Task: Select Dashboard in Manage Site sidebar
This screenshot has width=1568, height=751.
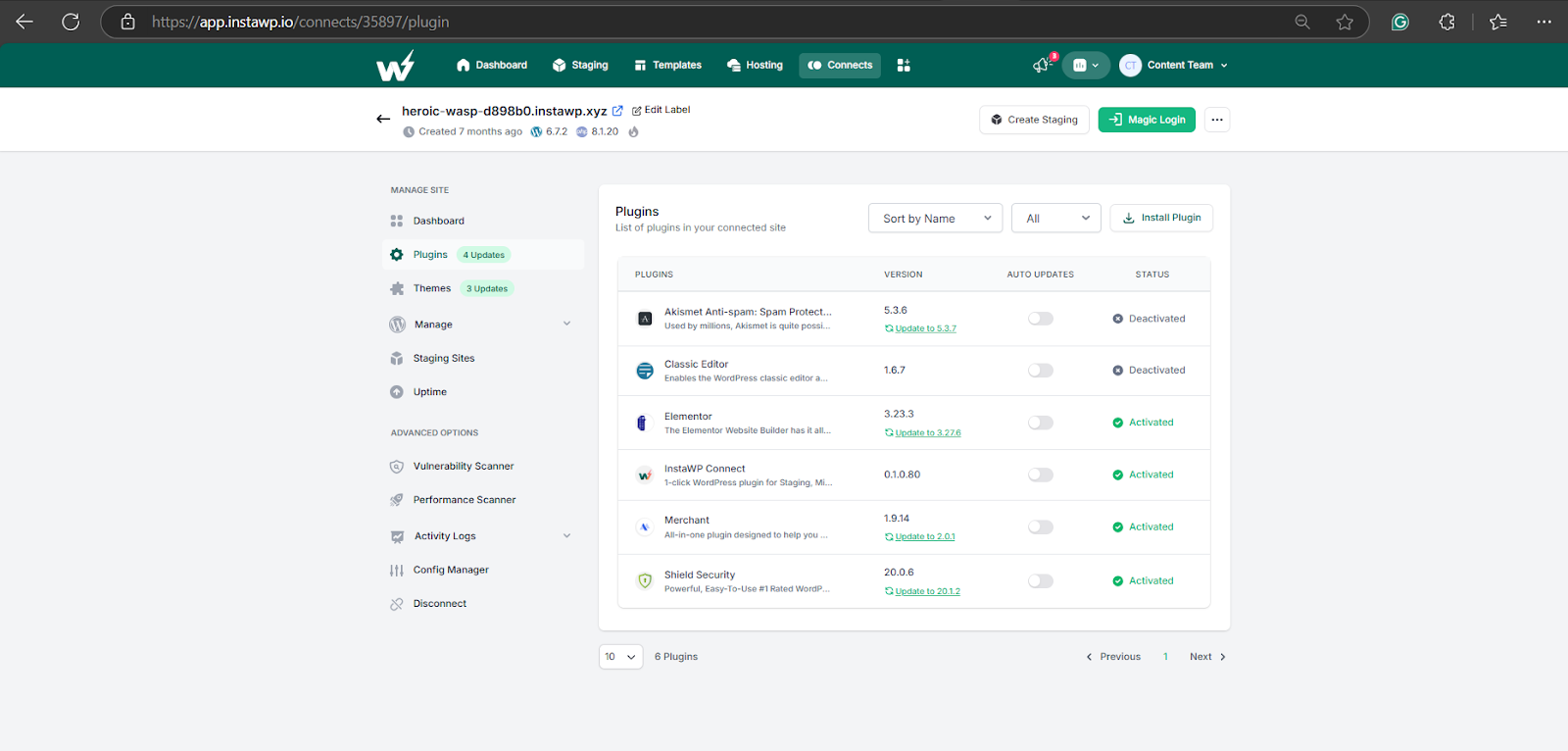Action: (x=483, y=221)
